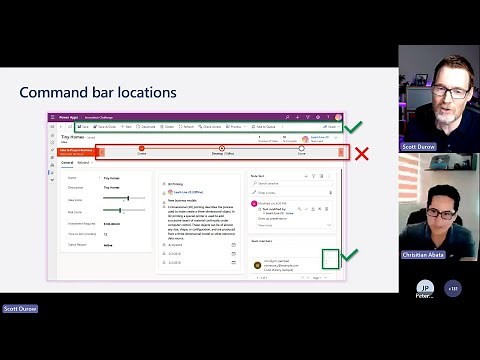Click the Status Reason Active value
Image resolution: width=480 pixels, height=360 pixels.
(108, 245)
